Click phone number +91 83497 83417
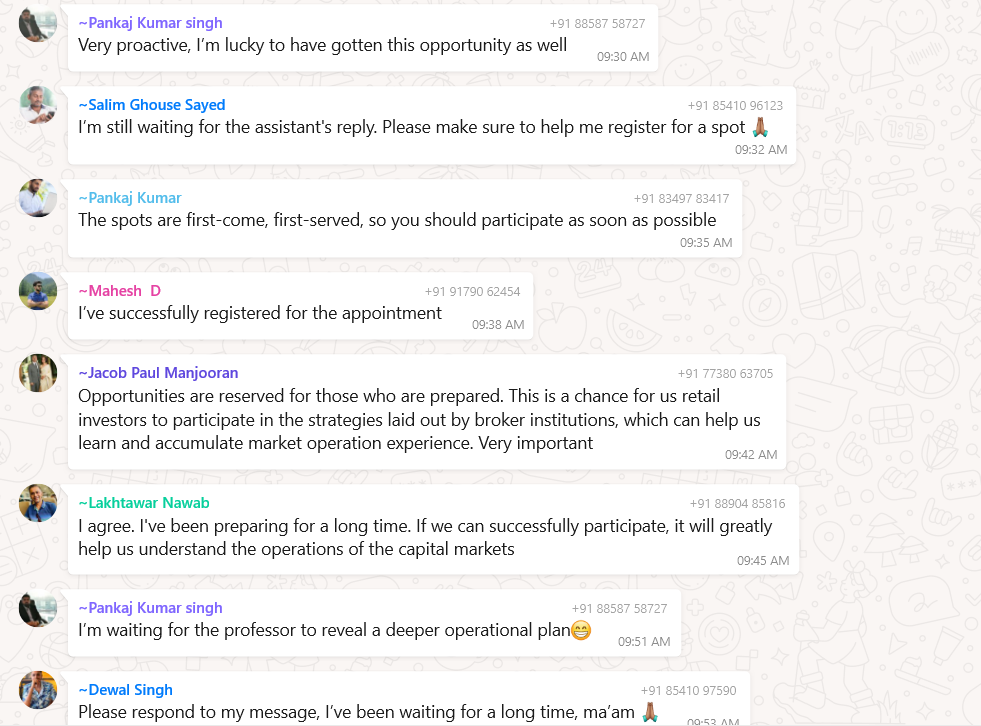Screen dimensions: 981x726 (x=681, y=199)
